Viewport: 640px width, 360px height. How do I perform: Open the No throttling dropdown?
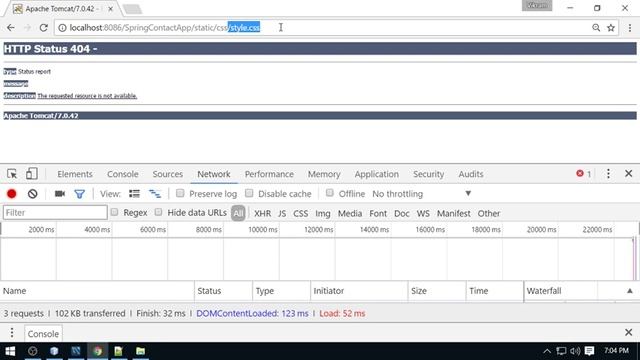422,194
